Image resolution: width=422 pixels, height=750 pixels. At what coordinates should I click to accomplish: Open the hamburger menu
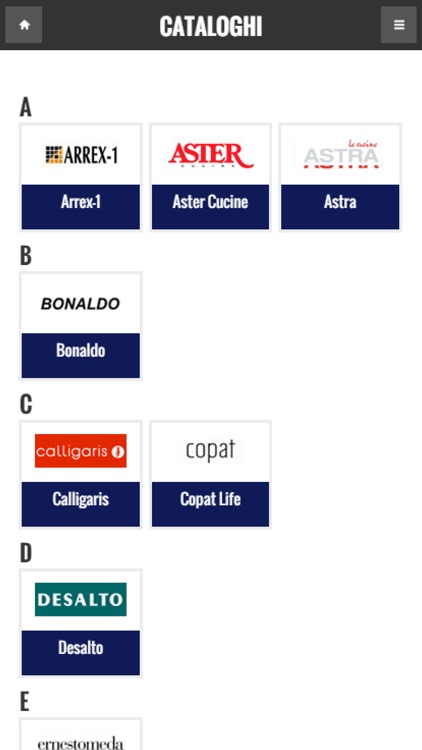(x=399, y=25)
